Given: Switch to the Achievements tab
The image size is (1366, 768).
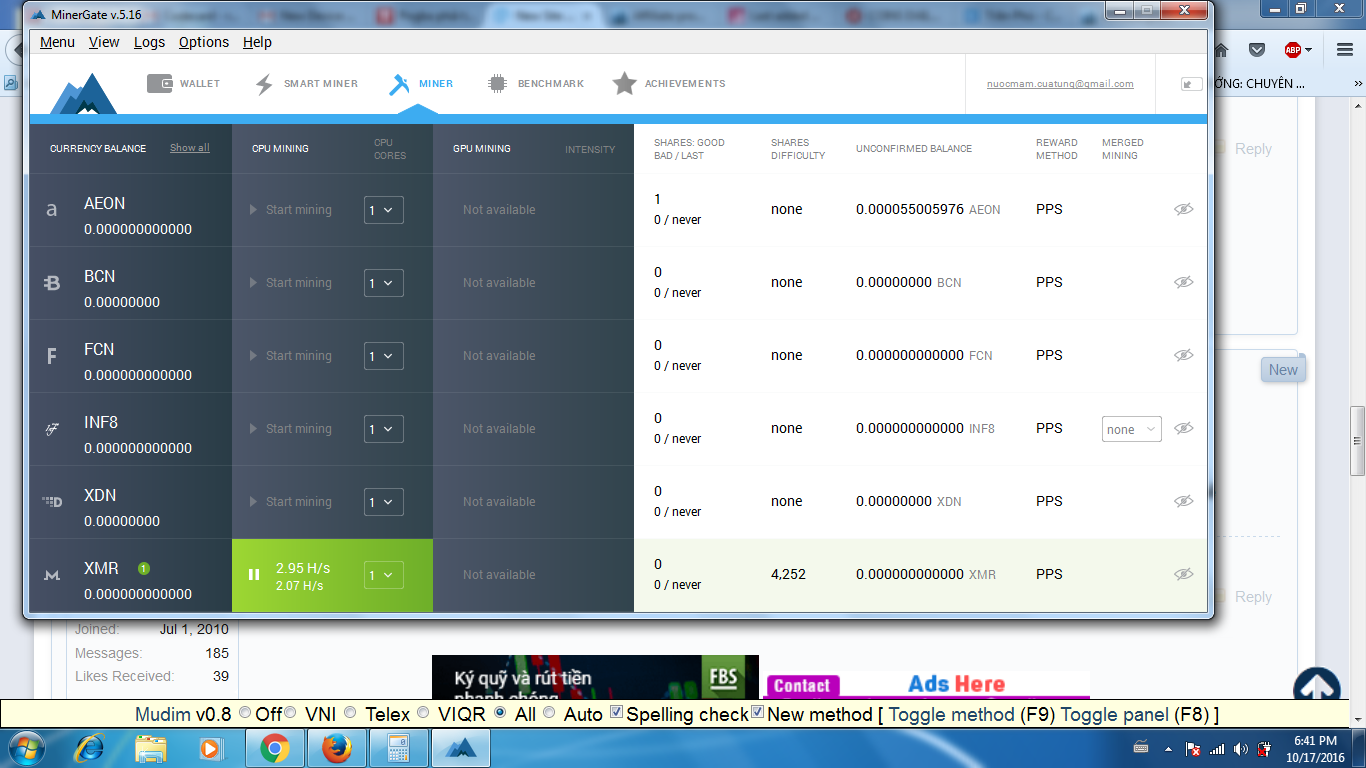Looking at the screenshot, I should [x=669, y=84].
